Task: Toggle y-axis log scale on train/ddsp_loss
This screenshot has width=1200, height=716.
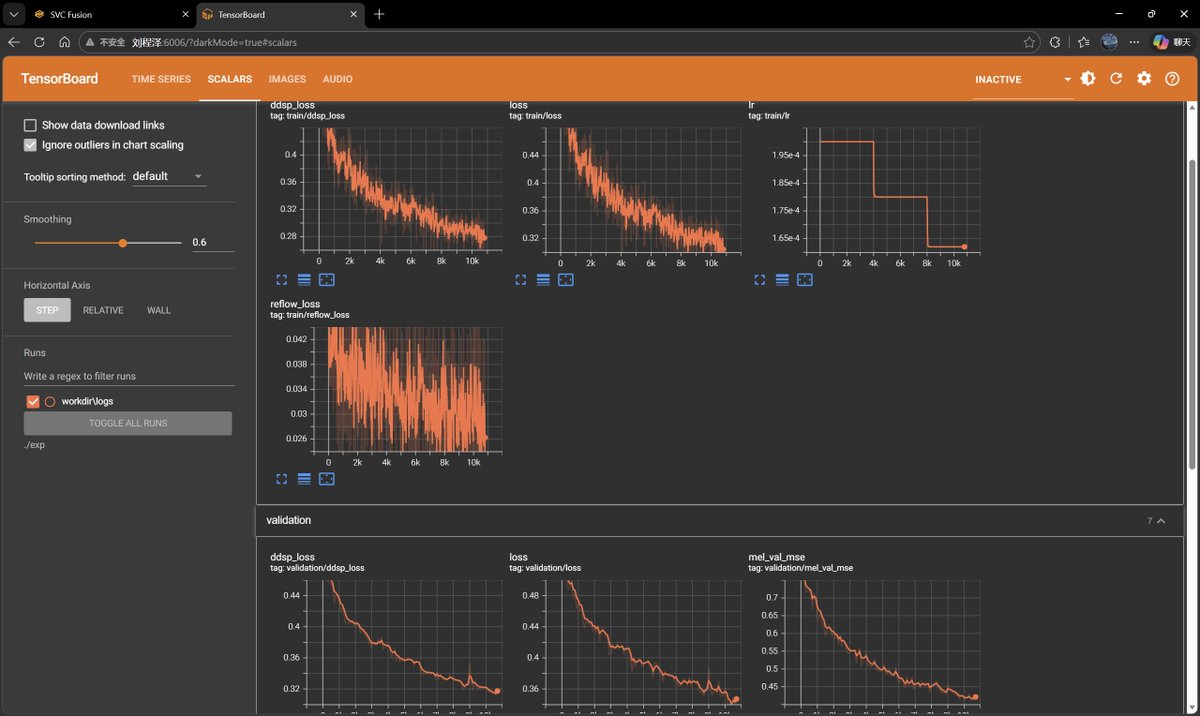Action: tap(304, 280)
